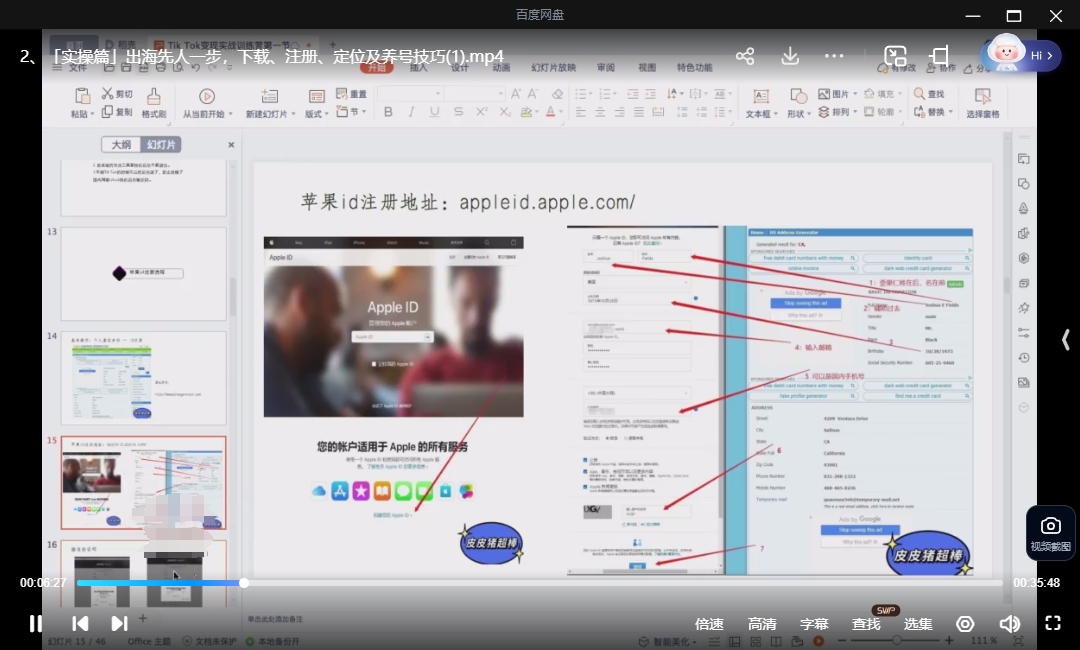The image size is (1080, 650).
Task: Open the 节 section dropdown
Action: tap(350, 112)
